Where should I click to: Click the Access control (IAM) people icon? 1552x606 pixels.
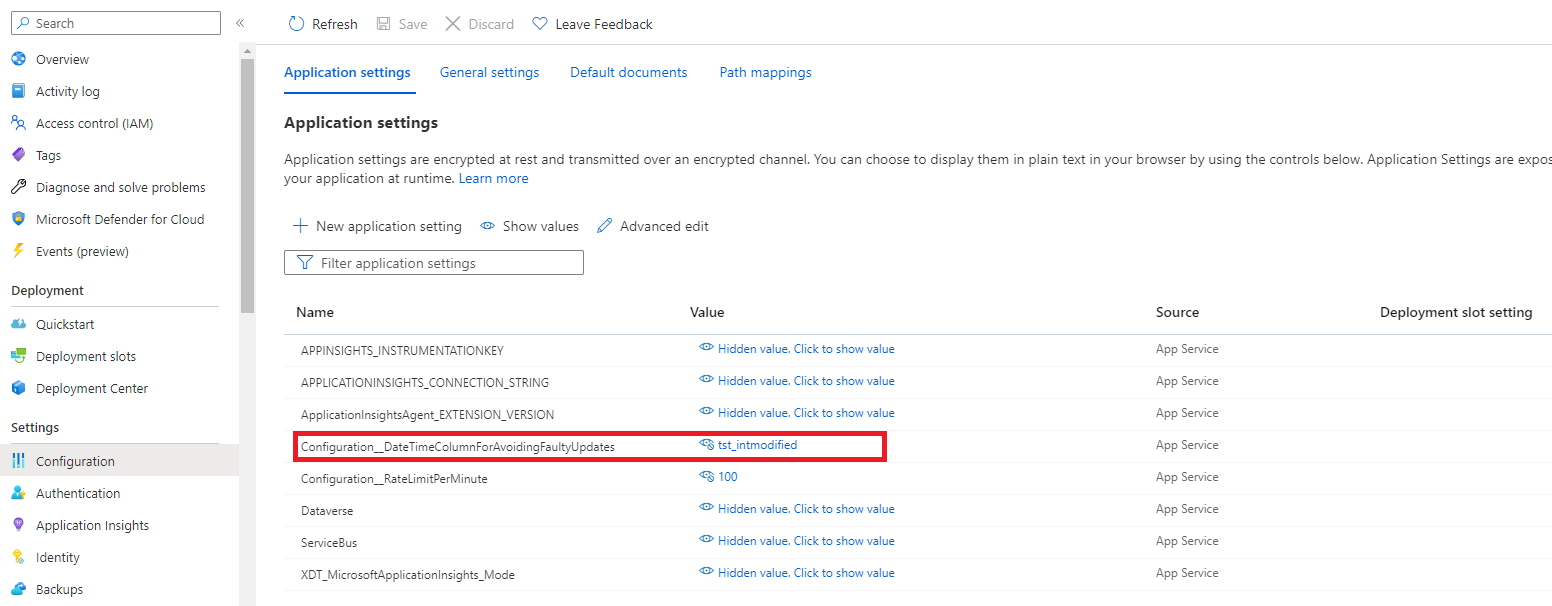18,123
